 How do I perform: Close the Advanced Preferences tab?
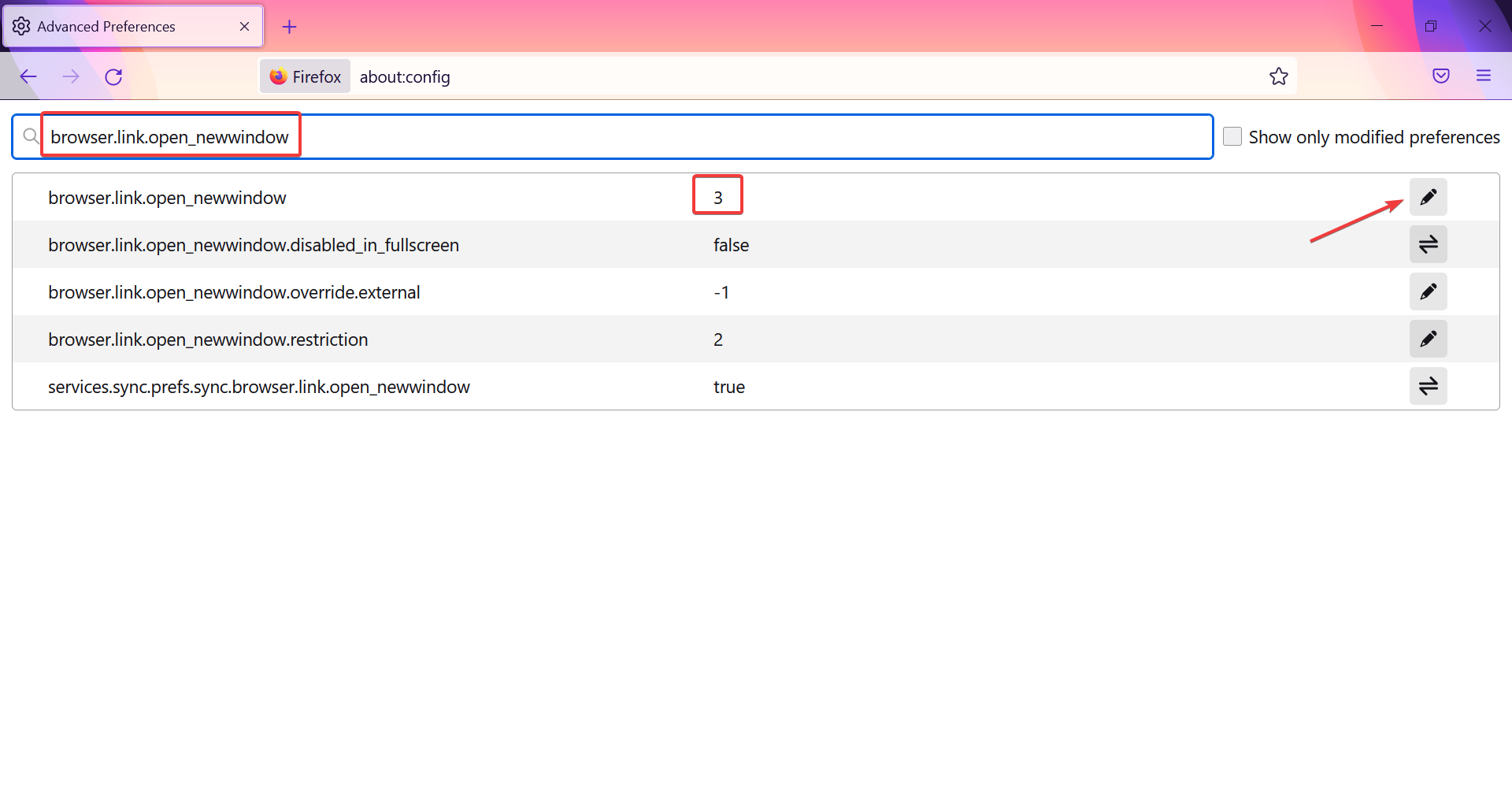pos(244,26)
